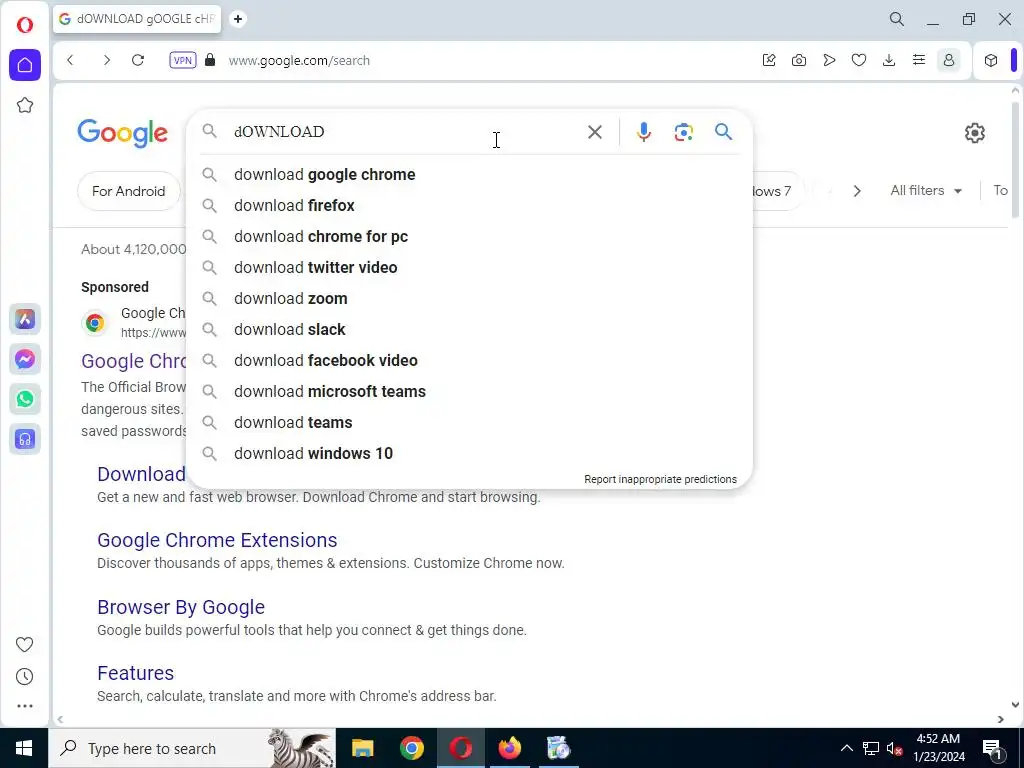The image size is (1024, 768).
Task: Open WhatsApp in sidebar
Action: click(x=25, y=399)
